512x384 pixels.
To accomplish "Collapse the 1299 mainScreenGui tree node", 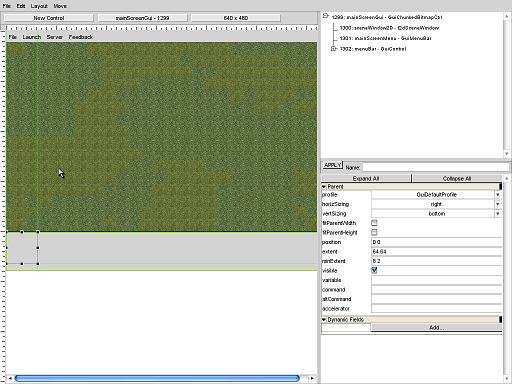I will point(326,16).
